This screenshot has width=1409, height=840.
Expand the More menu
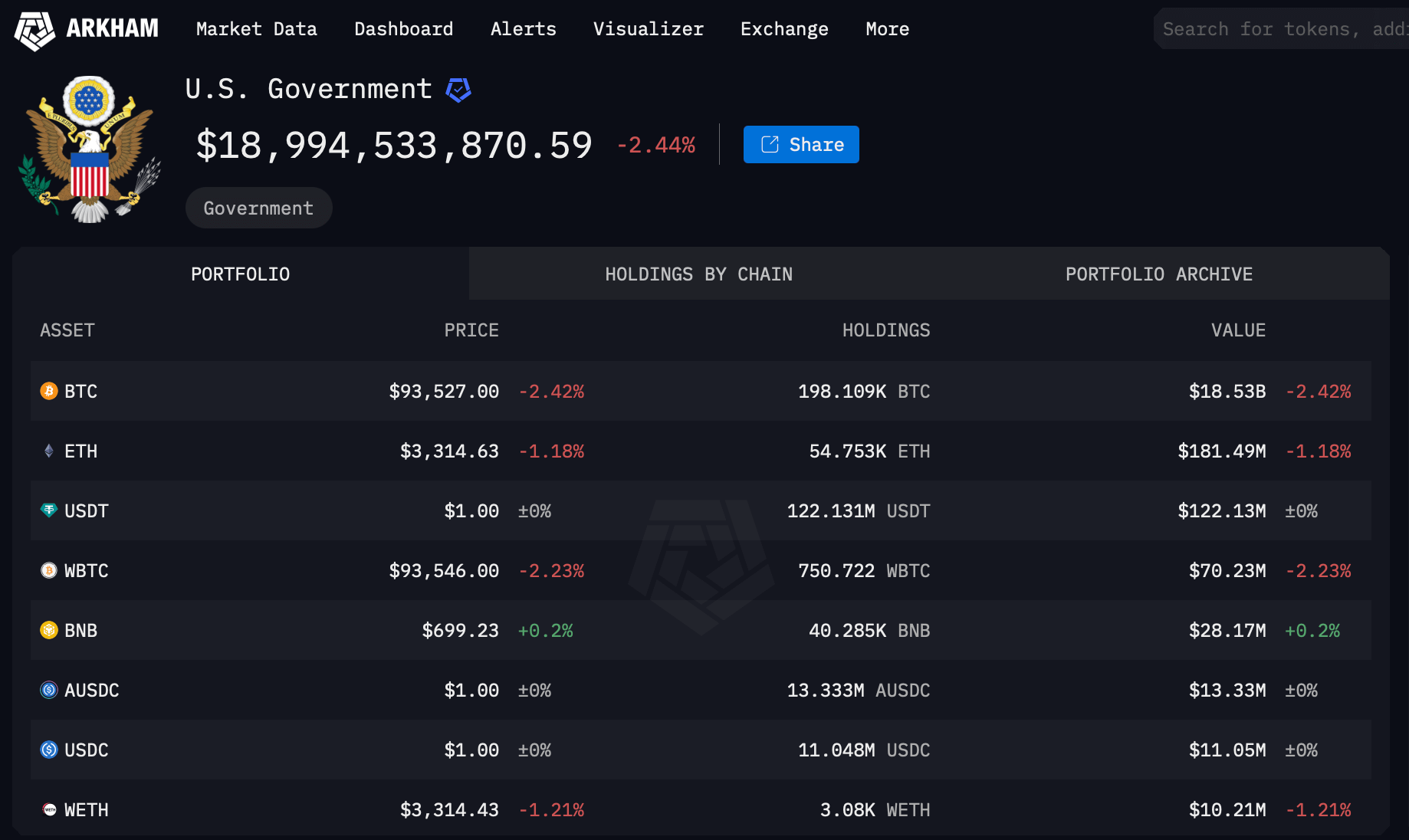tap(887, 29)
